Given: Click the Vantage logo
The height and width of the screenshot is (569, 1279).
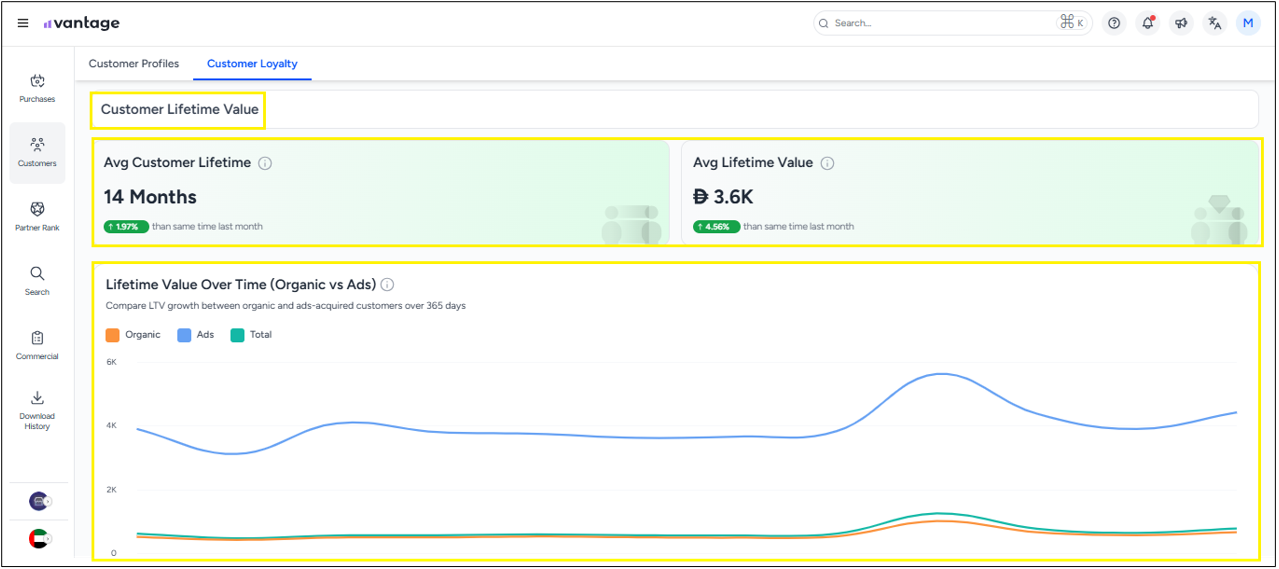Looking at the screenshot, I should point(82,23).
